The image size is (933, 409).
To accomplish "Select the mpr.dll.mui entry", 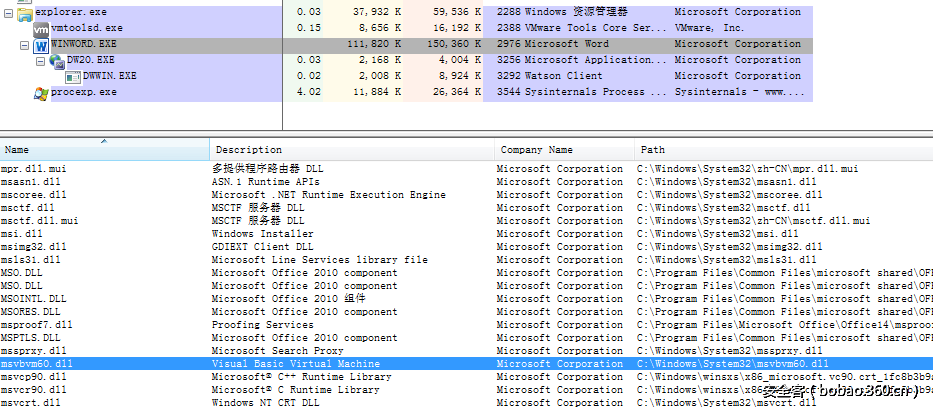I will [34, 169].
